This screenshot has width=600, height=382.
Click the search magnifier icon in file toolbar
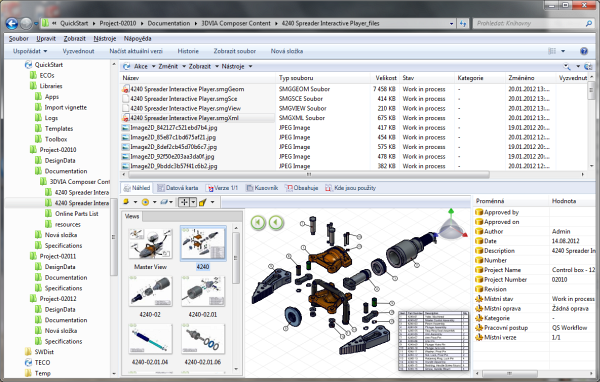pos(567,67)
